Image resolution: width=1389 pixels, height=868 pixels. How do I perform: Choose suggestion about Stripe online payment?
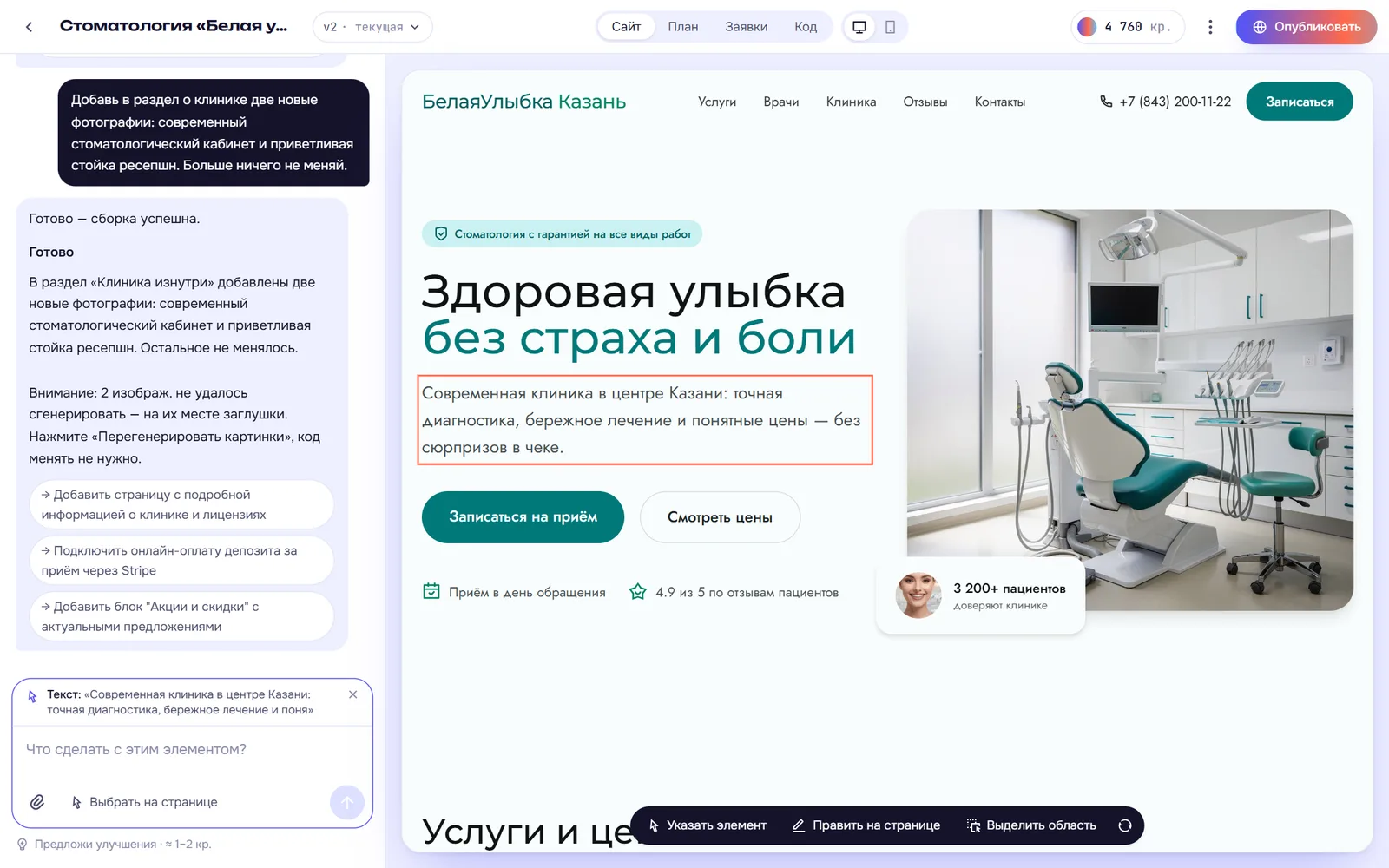[181, 561]
